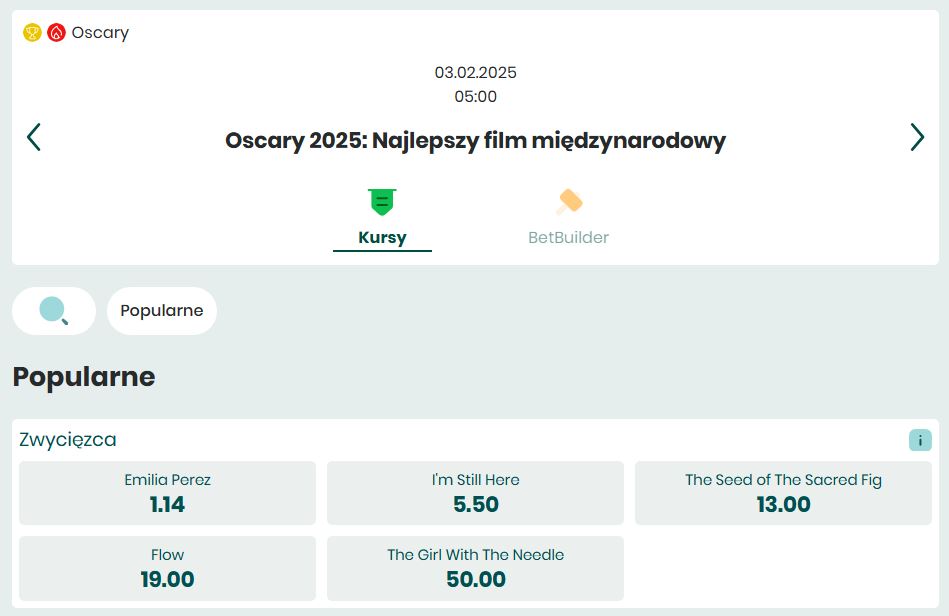
Task: Navigate to previous event with left chevron
Action: 33,137
